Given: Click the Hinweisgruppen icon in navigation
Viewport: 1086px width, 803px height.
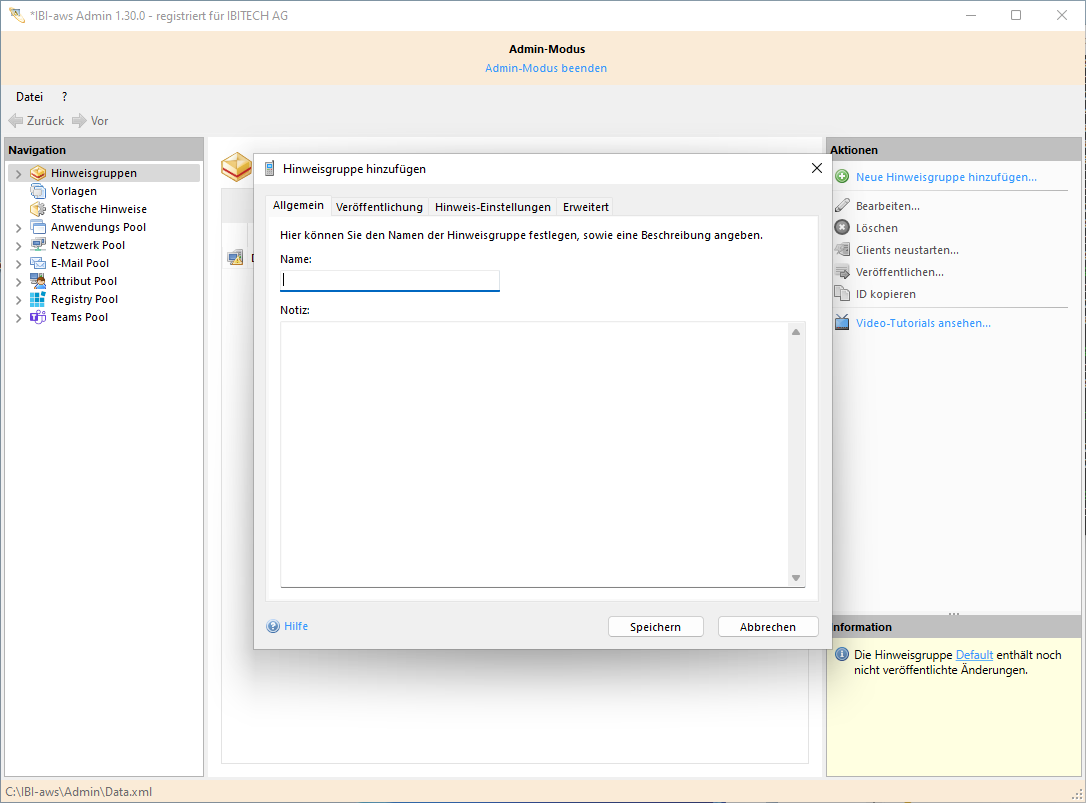Looking at the screenshot, I should pos(38,173).
